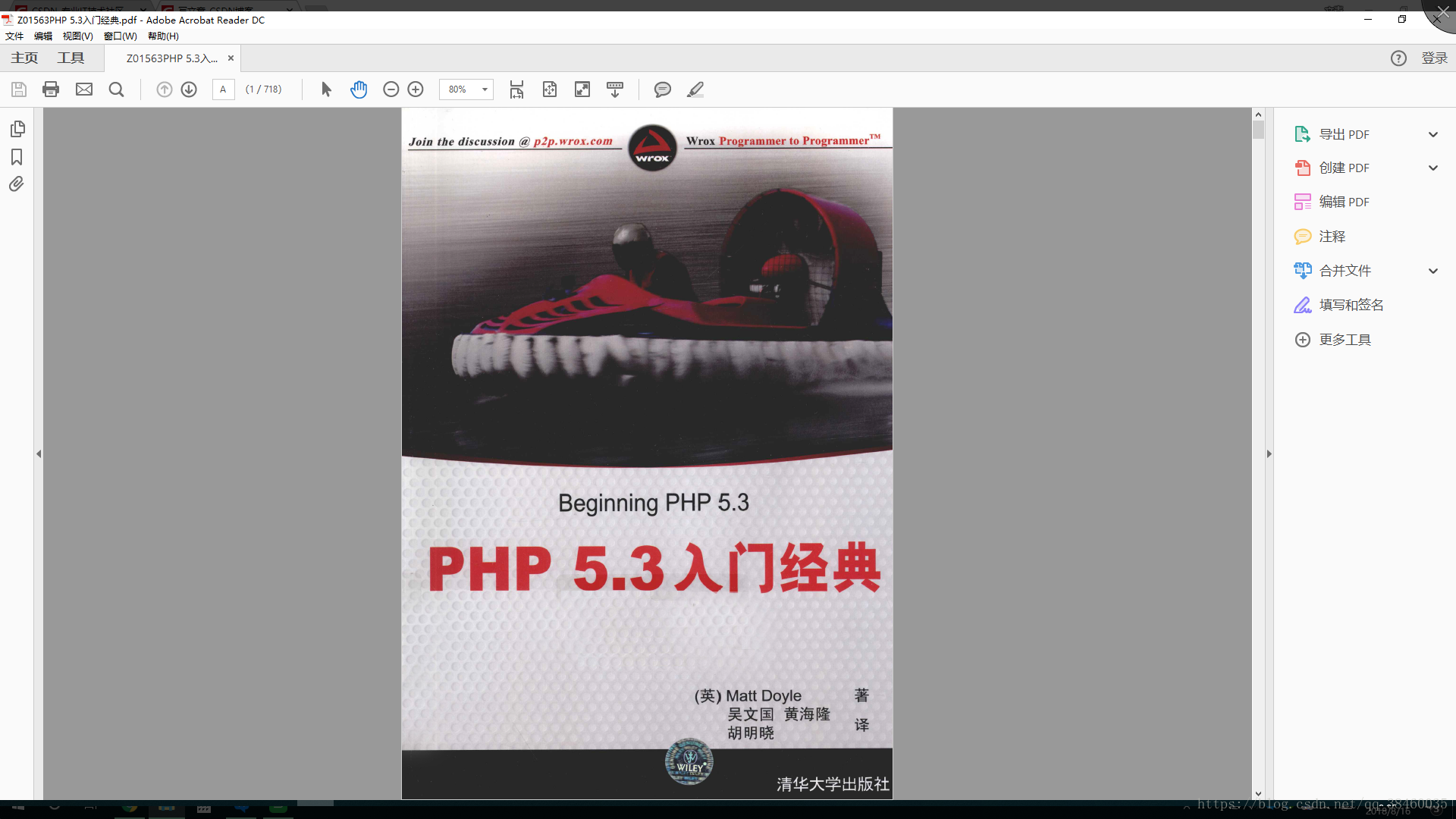Click the vertical scrollbar down arrow
Screen dimensions: 1456x819
point(1258,794)
